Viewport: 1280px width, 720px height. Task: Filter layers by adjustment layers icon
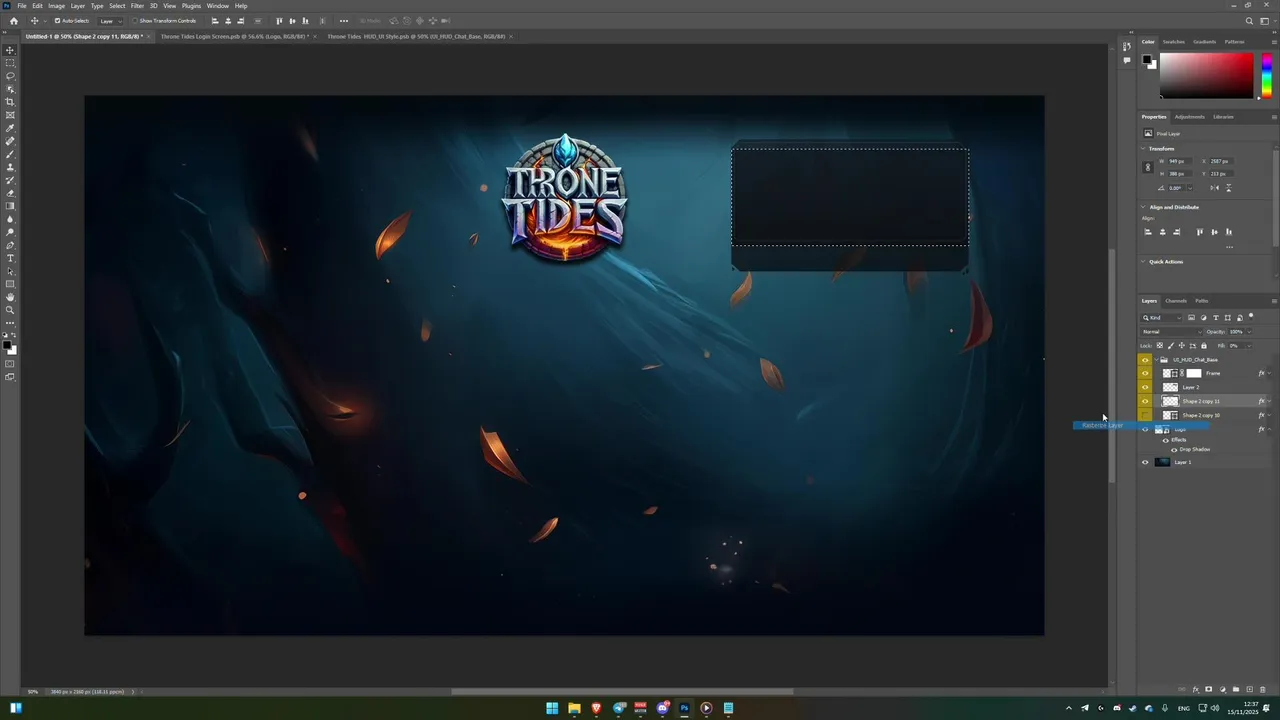(x=1203, y=318)
